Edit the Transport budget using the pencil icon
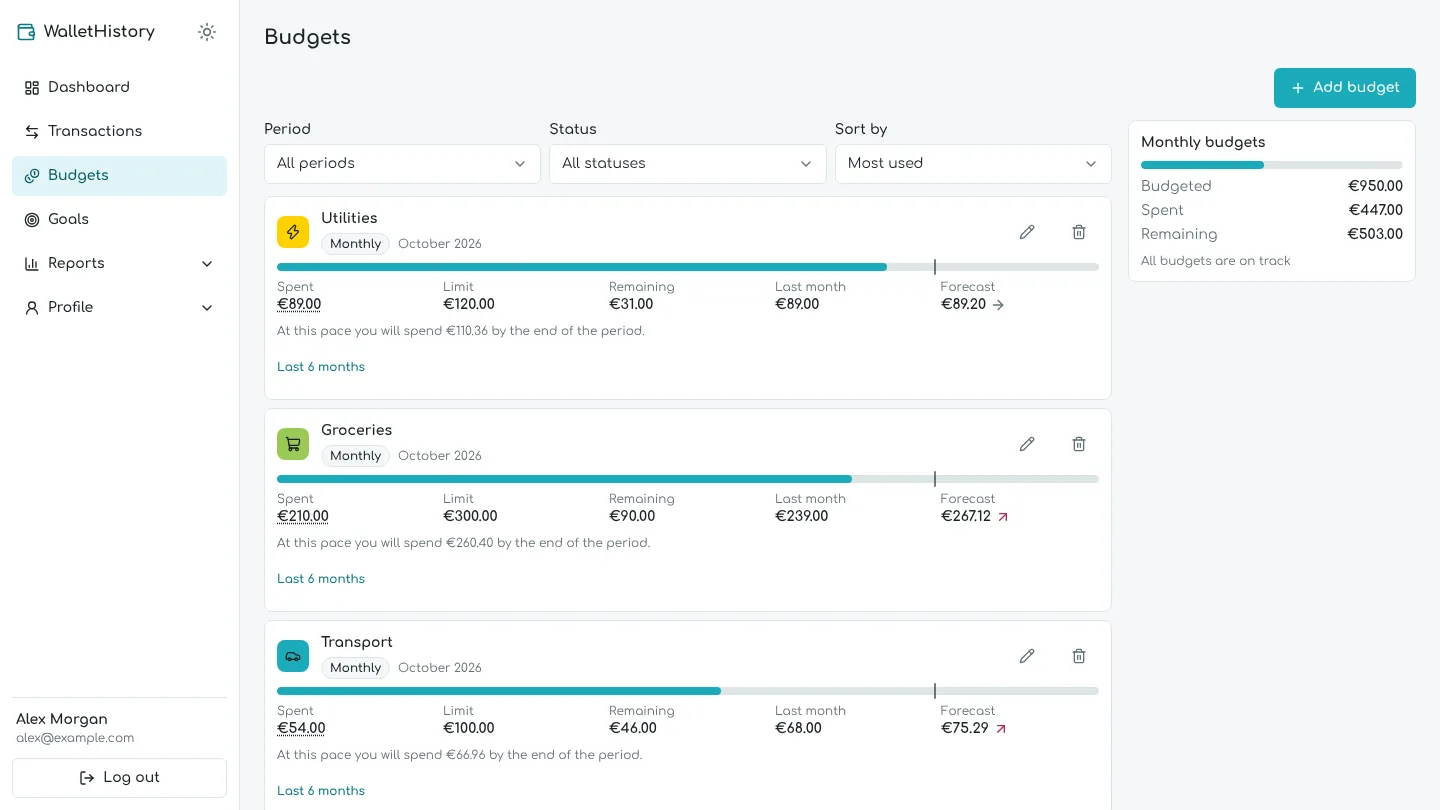 click(x=1027, y=656)
